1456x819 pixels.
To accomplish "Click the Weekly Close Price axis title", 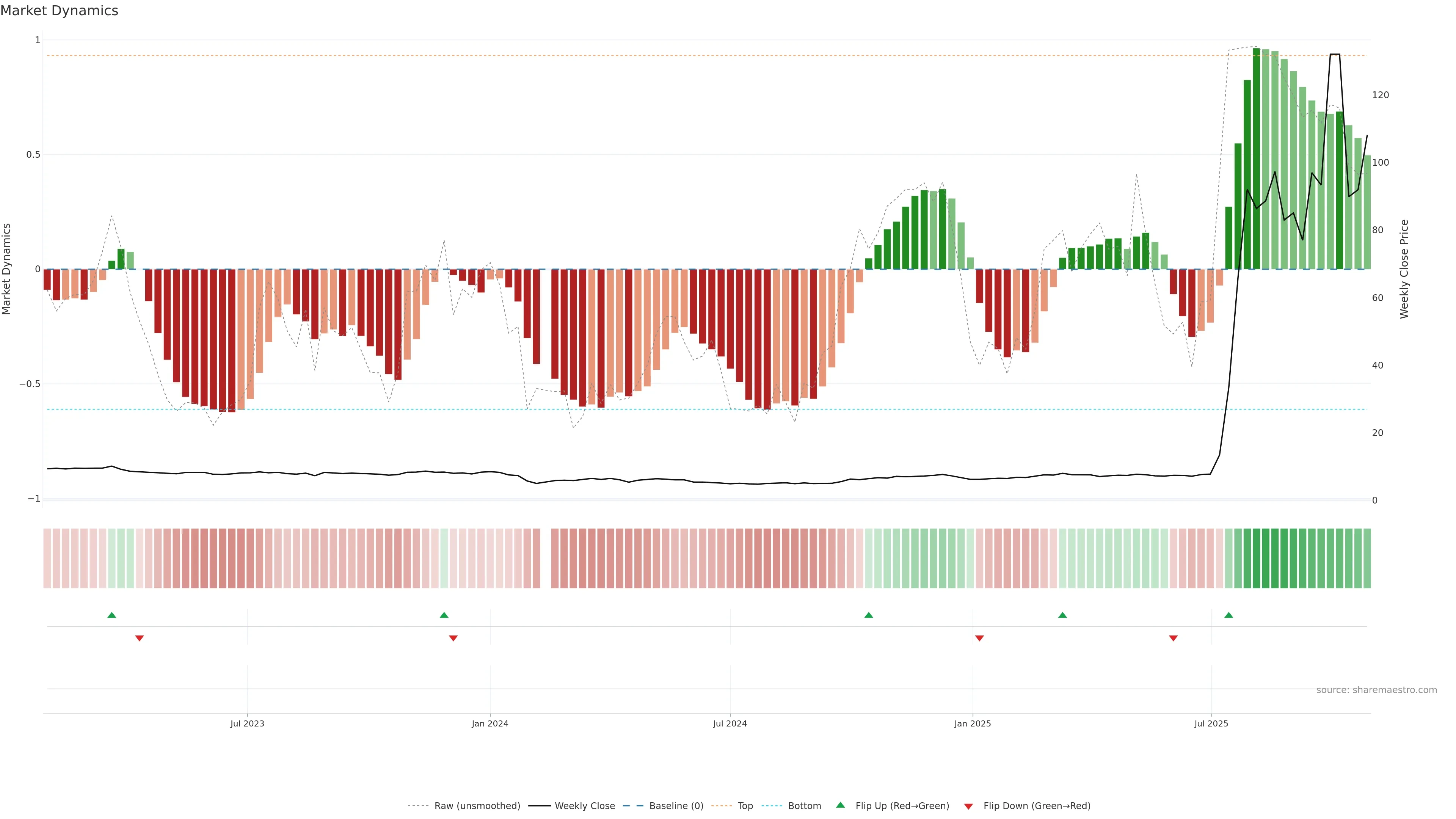I will click(x=1404, y=269).
